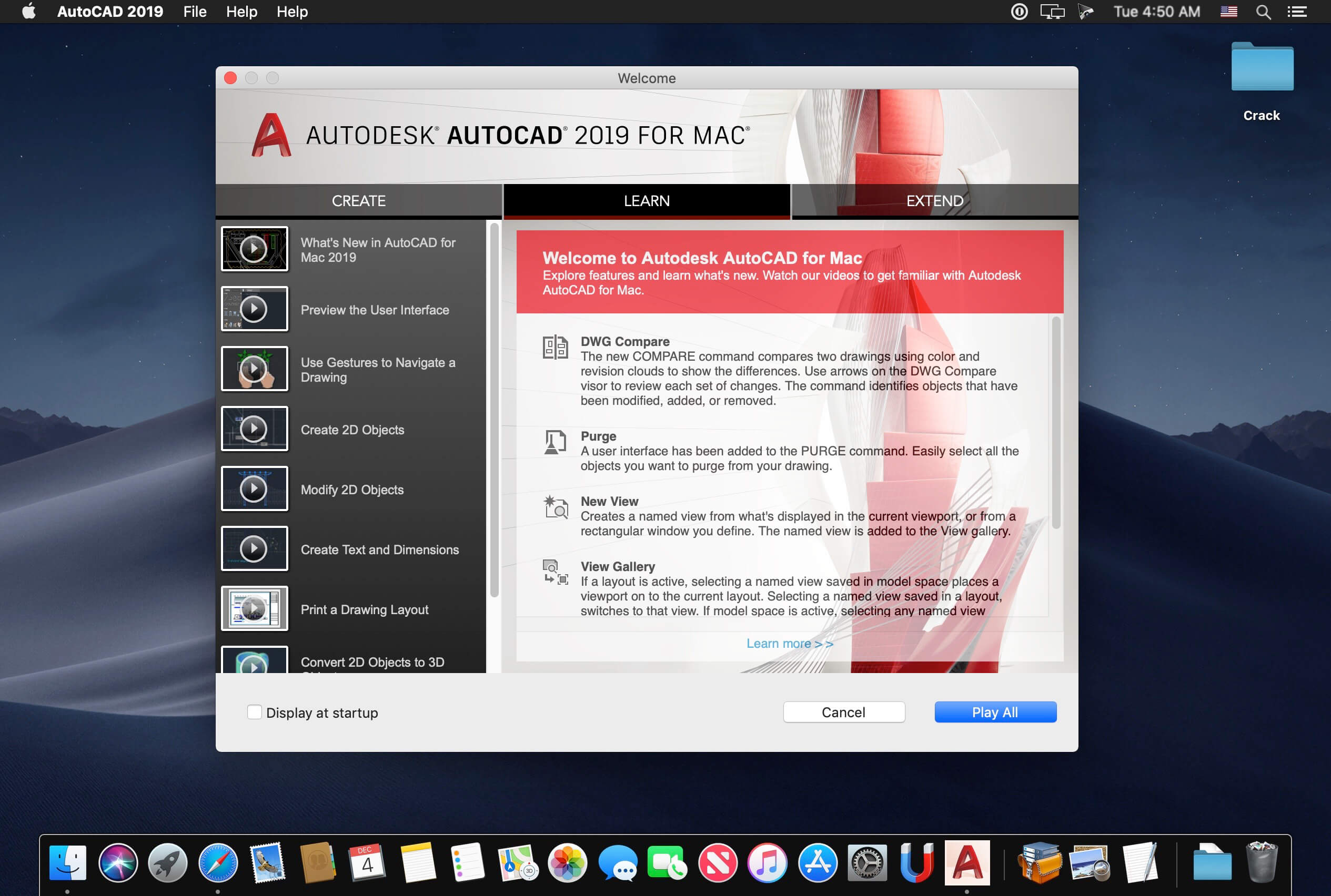Switch to the CREATE tab
Viewport: 1331px width, 896px height.
(358, 200)
